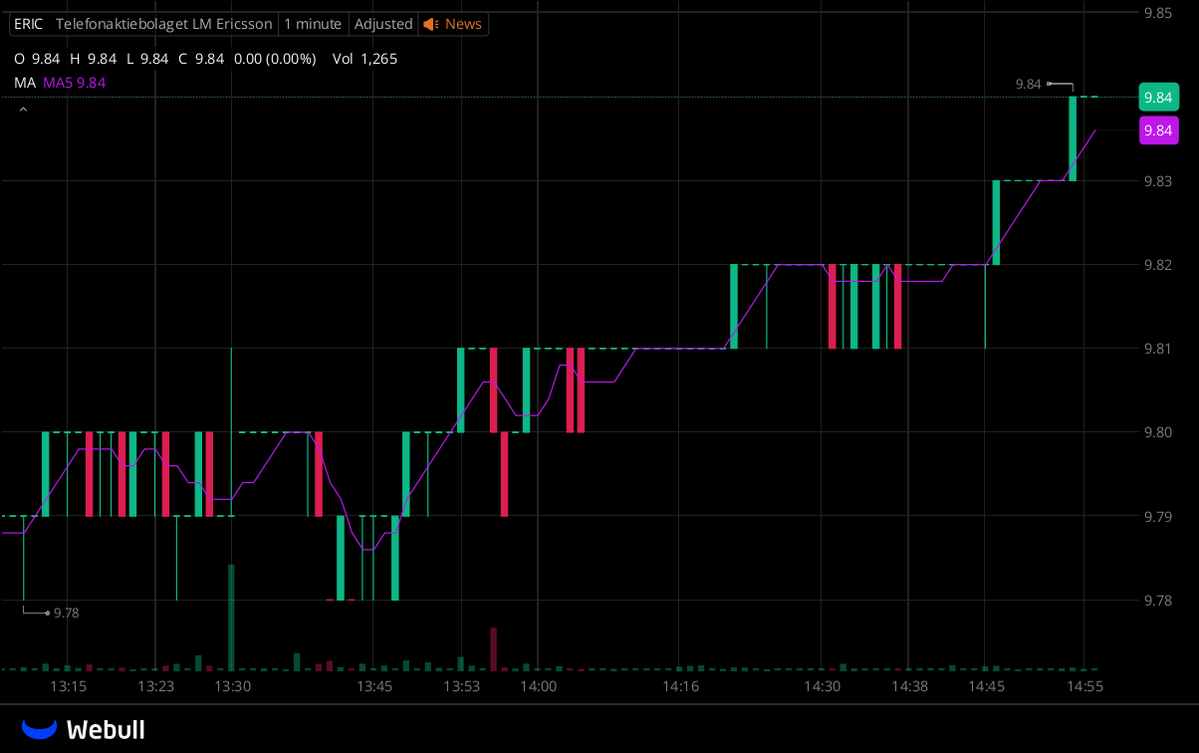Click the Webull logo
The image size is (1199, 753).
click(83, 729)
